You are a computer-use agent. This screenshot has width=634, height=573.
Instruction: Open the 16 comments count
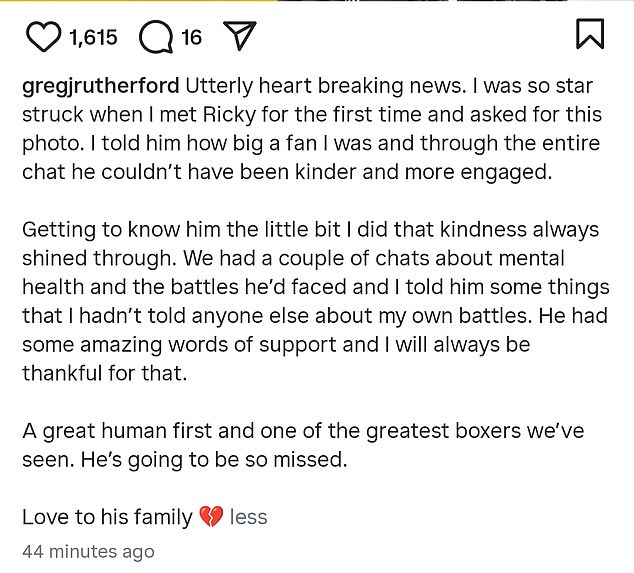click(191, 37)
